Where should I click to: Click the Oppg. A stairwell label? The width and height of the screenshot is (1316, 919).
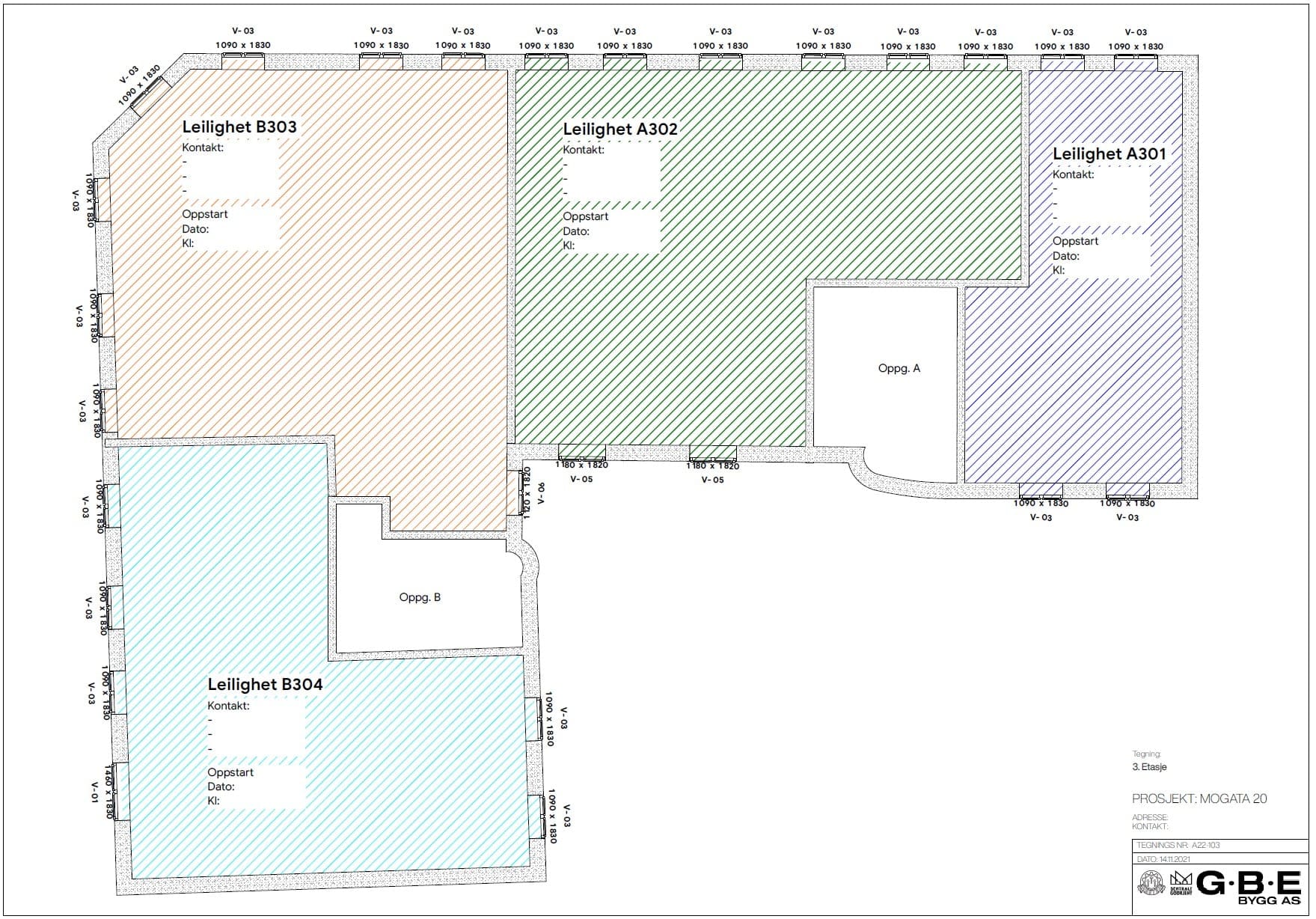point(899,368)
